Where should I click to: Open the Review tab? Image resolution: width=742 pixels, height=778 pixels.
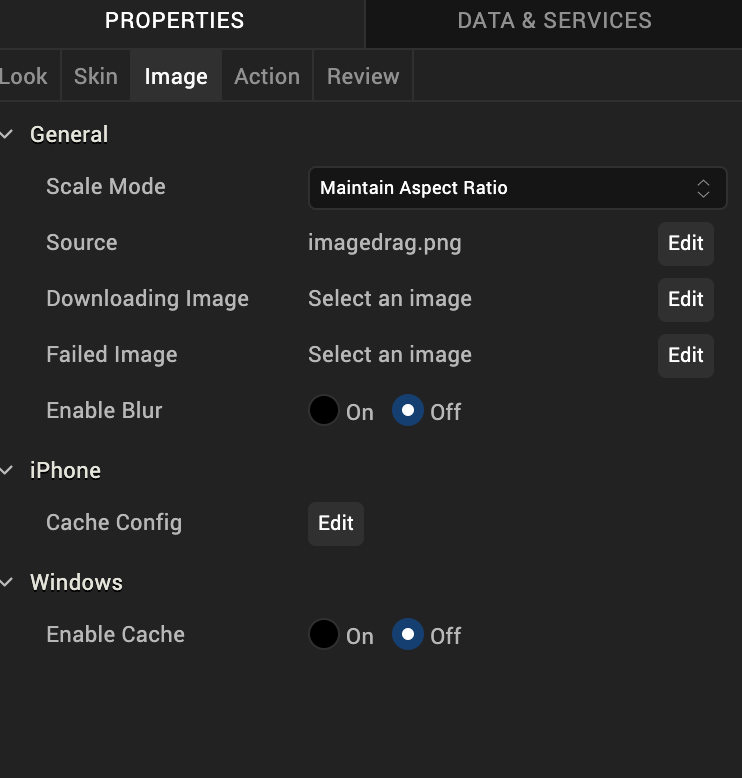point(362,77)
